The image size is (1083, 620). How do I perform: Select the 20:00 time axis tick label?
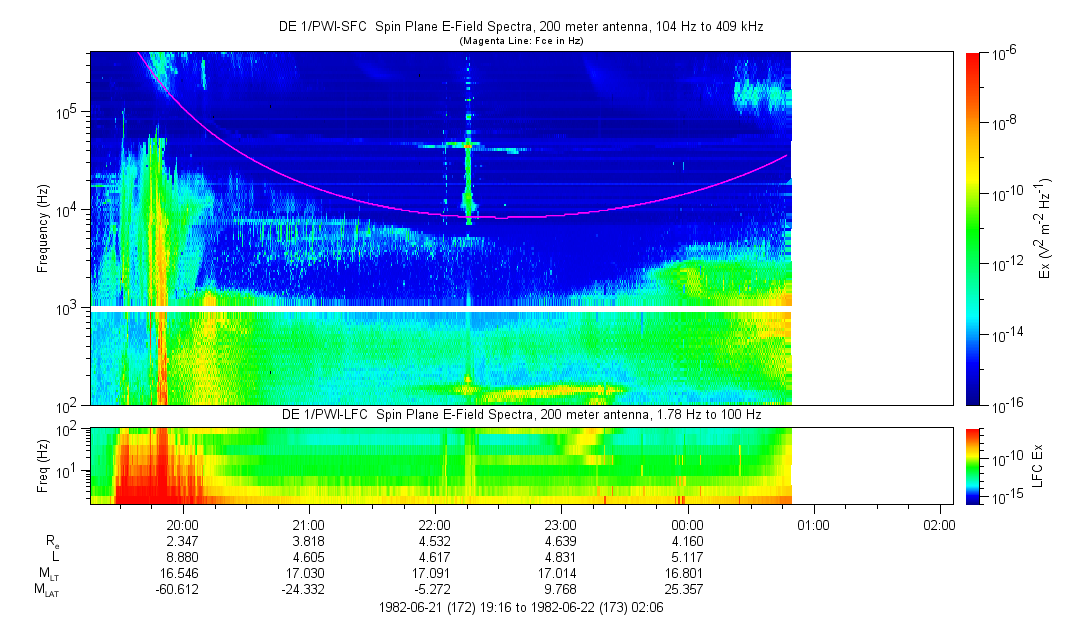(182, 524)
